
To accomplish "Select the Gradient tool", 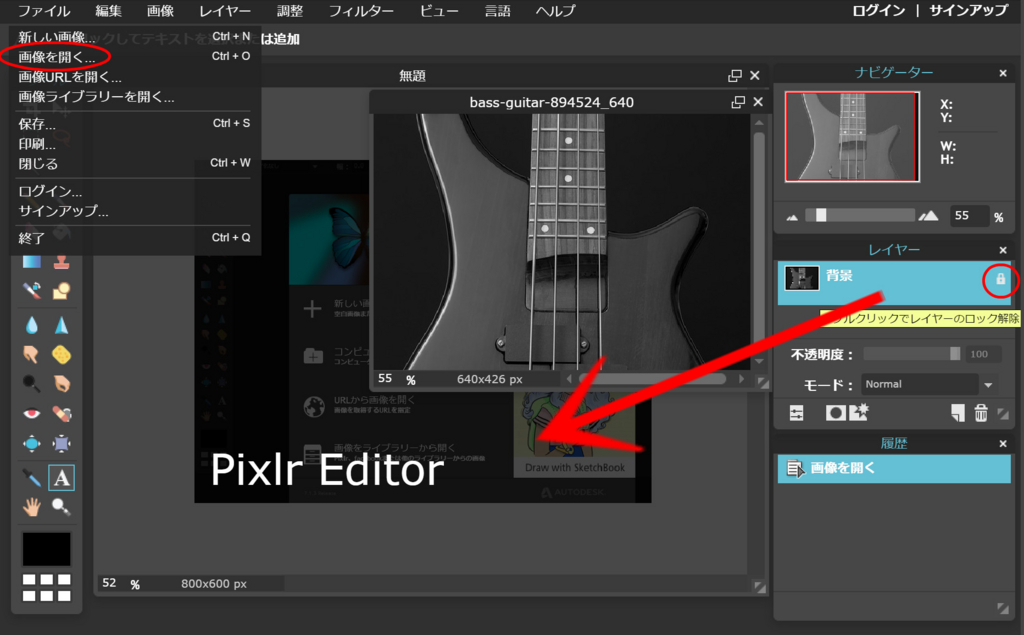I will (31, 262).
